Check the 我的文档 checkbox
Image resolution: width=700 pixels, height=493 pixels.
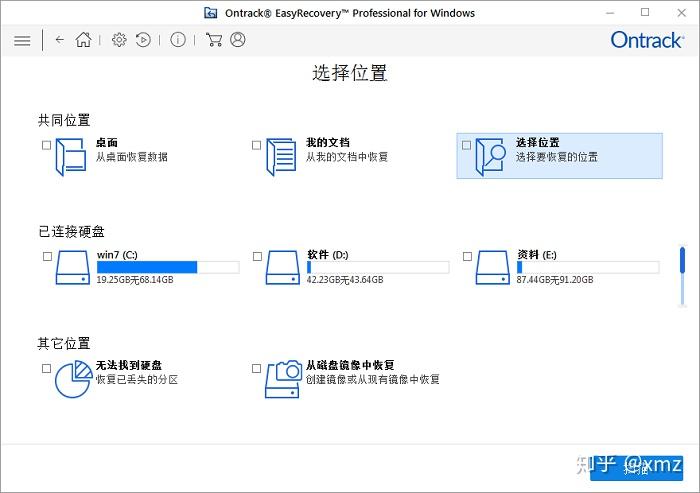(256, 145)
